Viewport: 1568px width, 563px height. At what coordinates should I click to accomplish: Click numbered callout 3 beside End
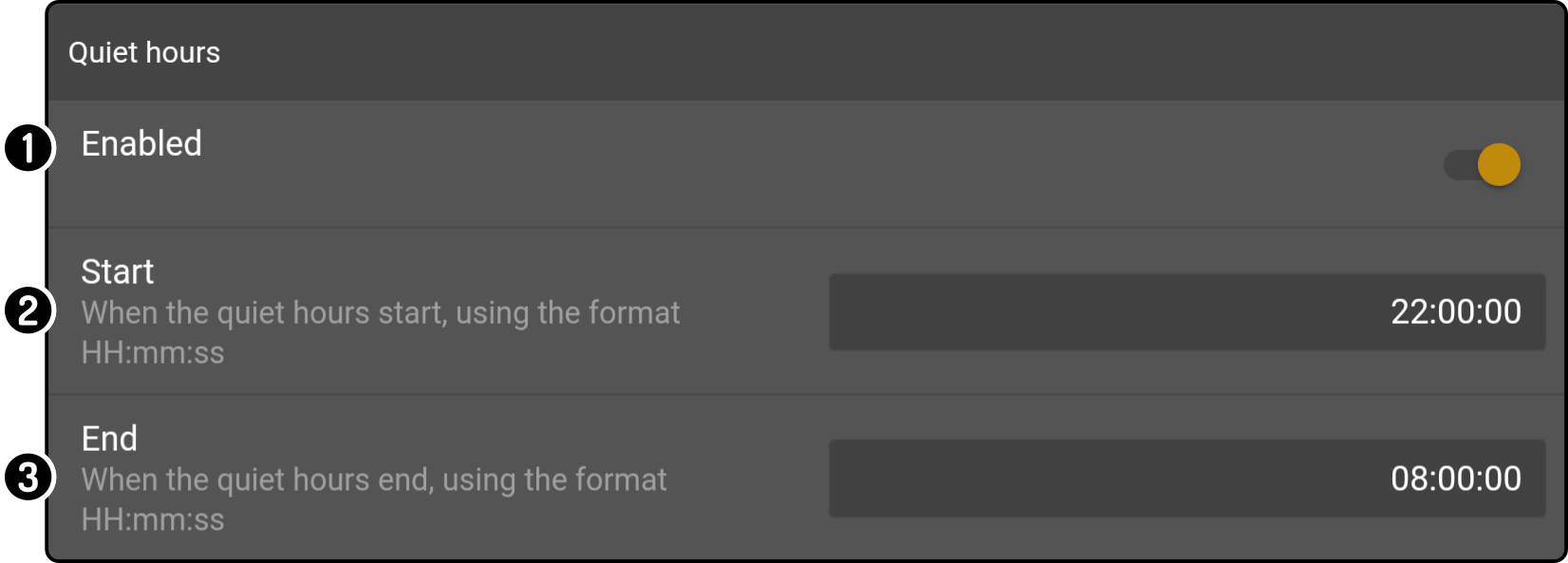click(x=28, y=478)
